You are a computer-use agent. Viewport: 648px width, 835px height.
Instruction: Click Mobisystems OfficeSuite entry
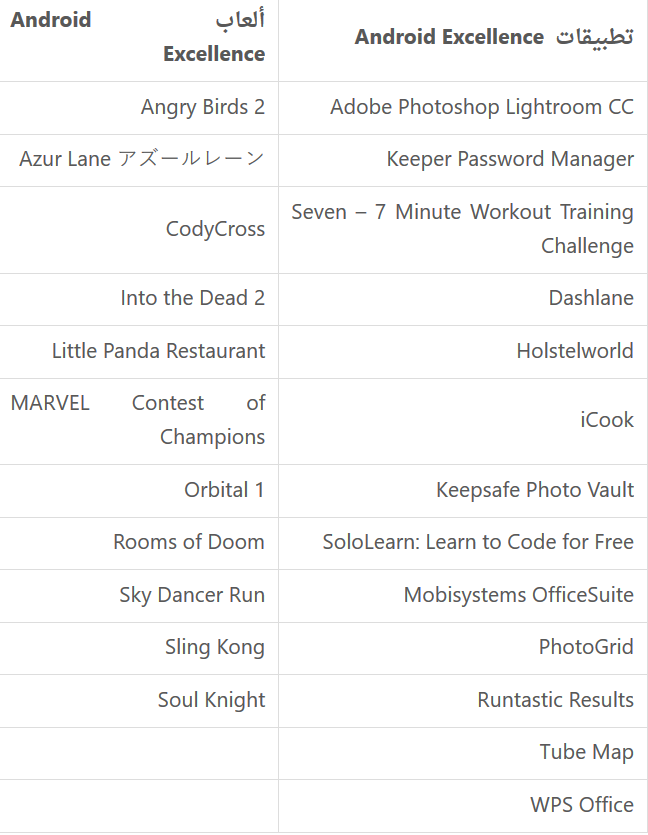tap(518, 595)
